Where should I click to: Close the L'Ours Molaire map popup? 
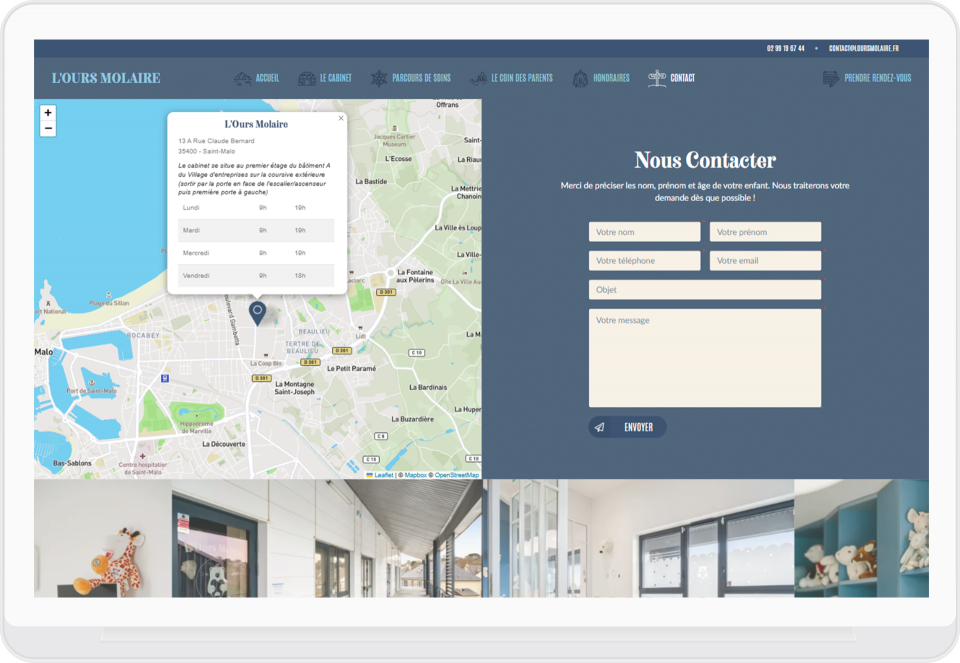[x=341, y=118]
